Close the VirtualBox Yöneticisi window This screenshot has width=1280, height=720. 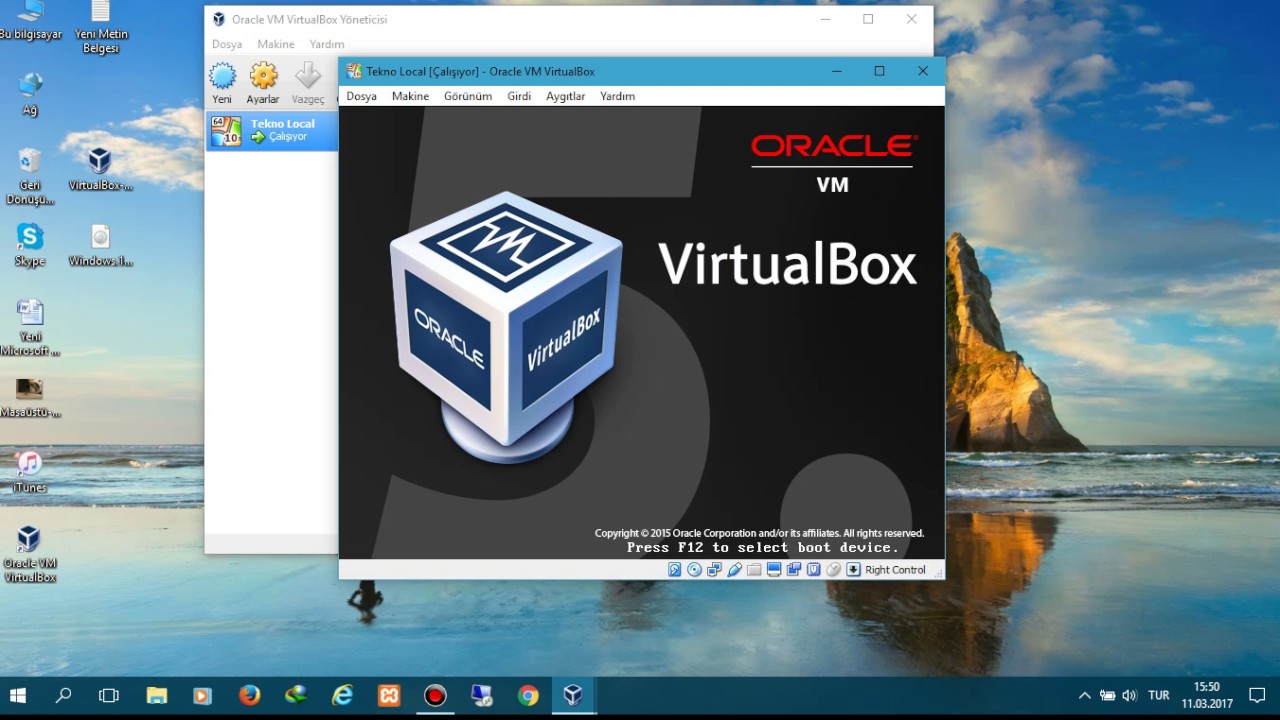[911, 19]
